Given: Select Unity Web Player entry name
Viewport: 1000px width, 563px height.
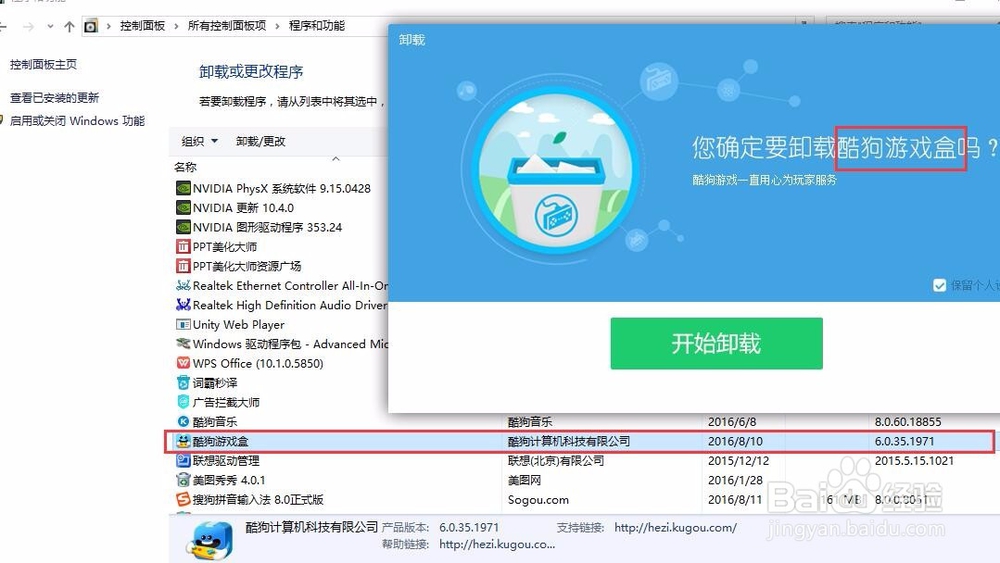Looking at the screenshot, I should point(239,325).
